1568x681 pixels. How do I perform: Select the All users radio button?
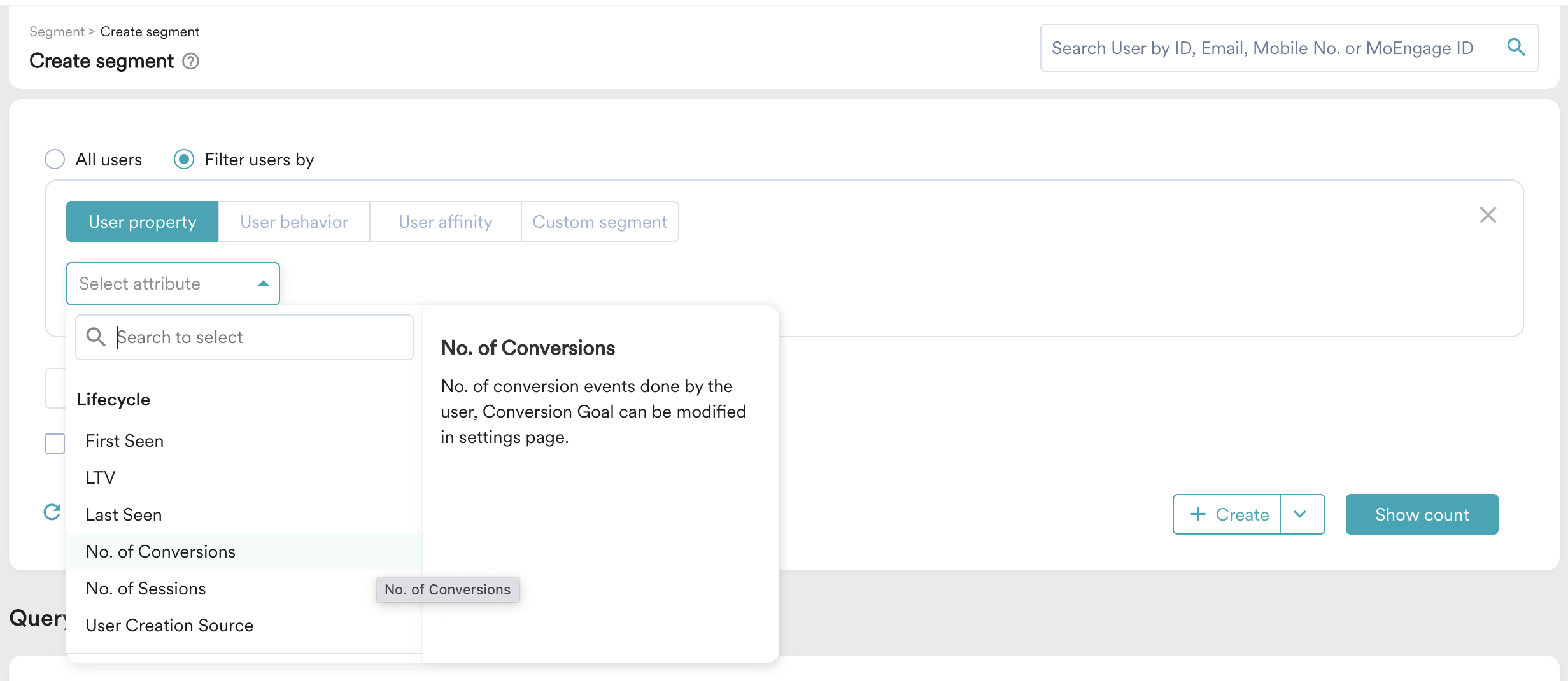[55, 159]
